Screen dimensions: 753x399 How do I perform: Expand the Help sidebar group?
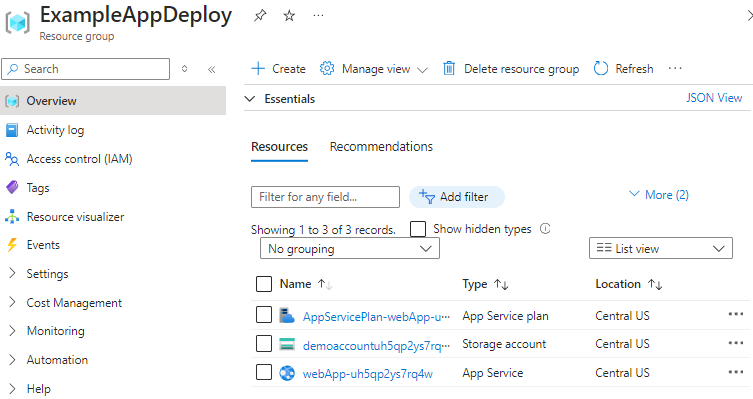pos(12,388)
